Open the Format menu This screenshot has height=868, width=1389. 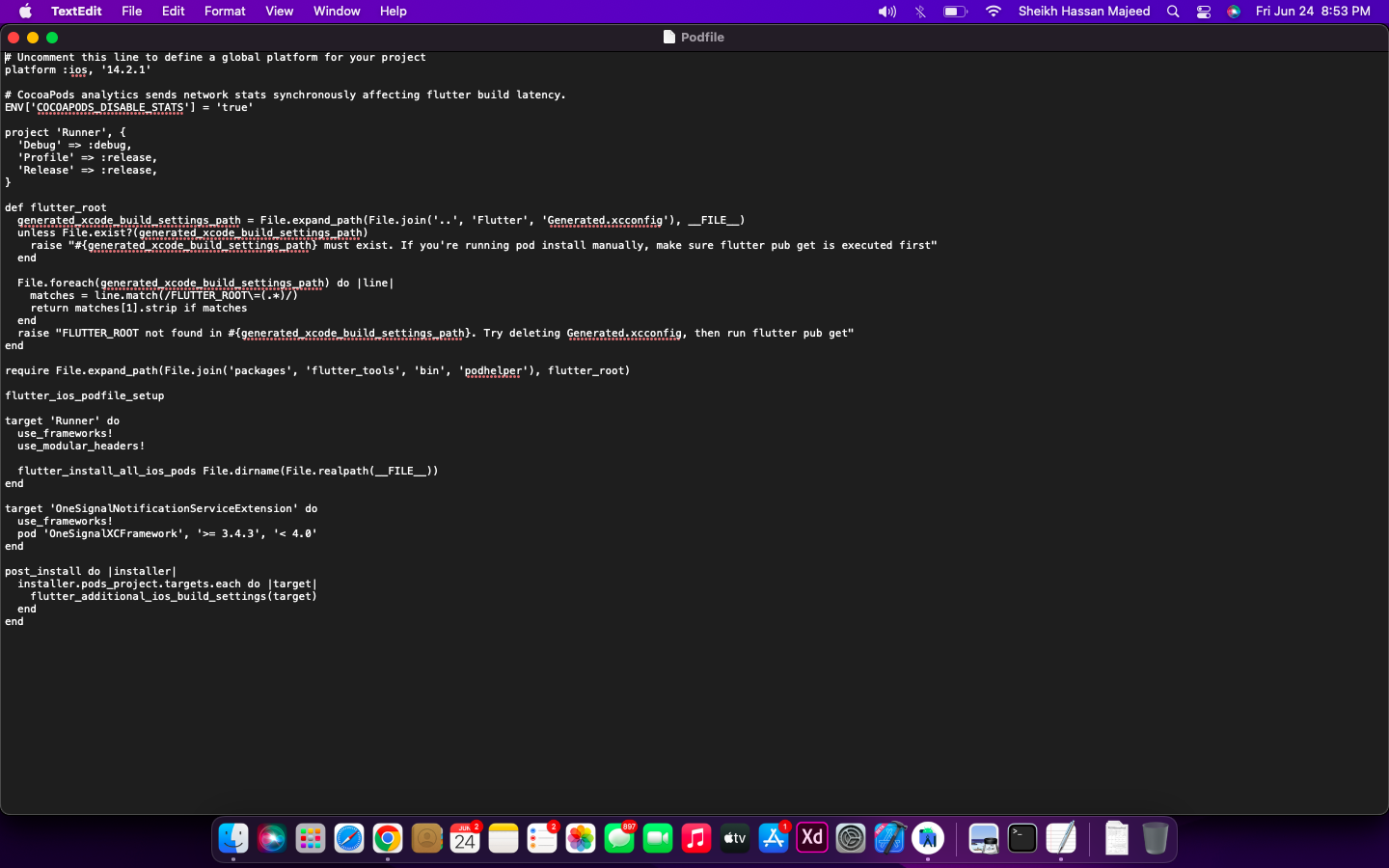point(225,11)
